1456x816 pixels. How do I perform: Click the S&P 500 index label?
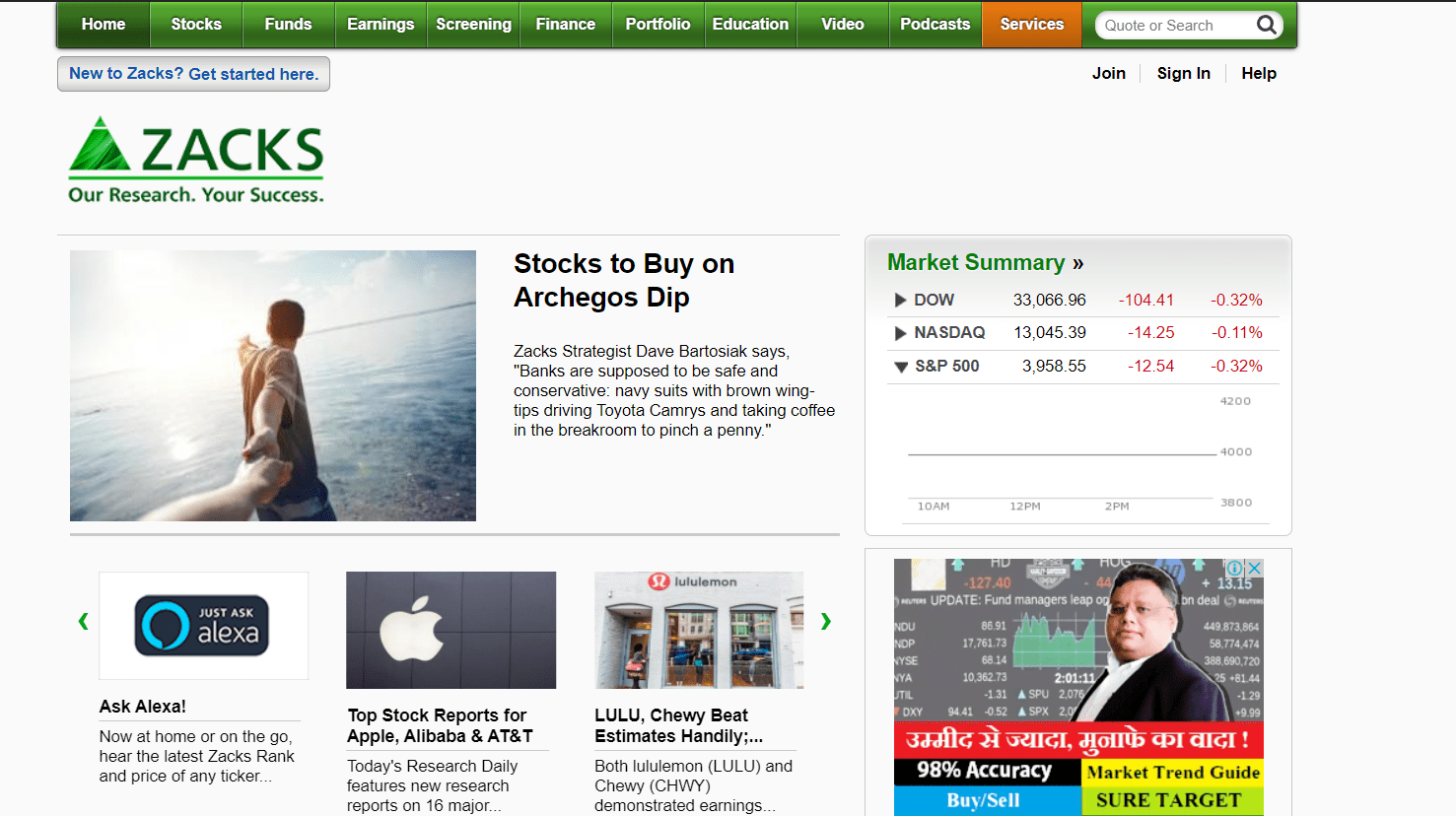(x=947, y=367)
